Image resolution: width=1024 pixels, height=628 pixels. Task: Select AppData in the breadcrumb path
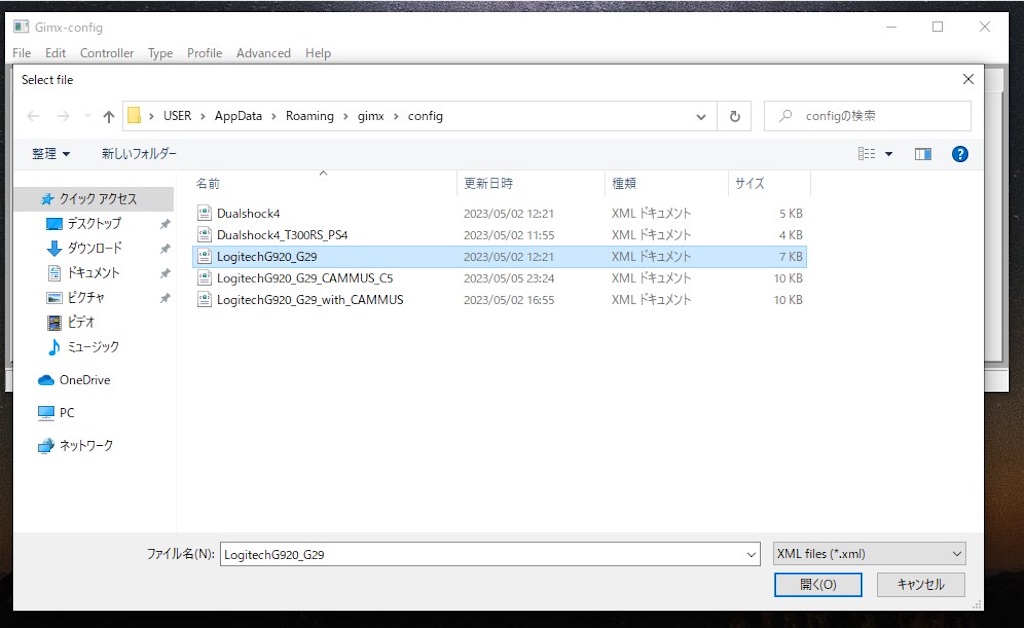[x=238, y=116]
